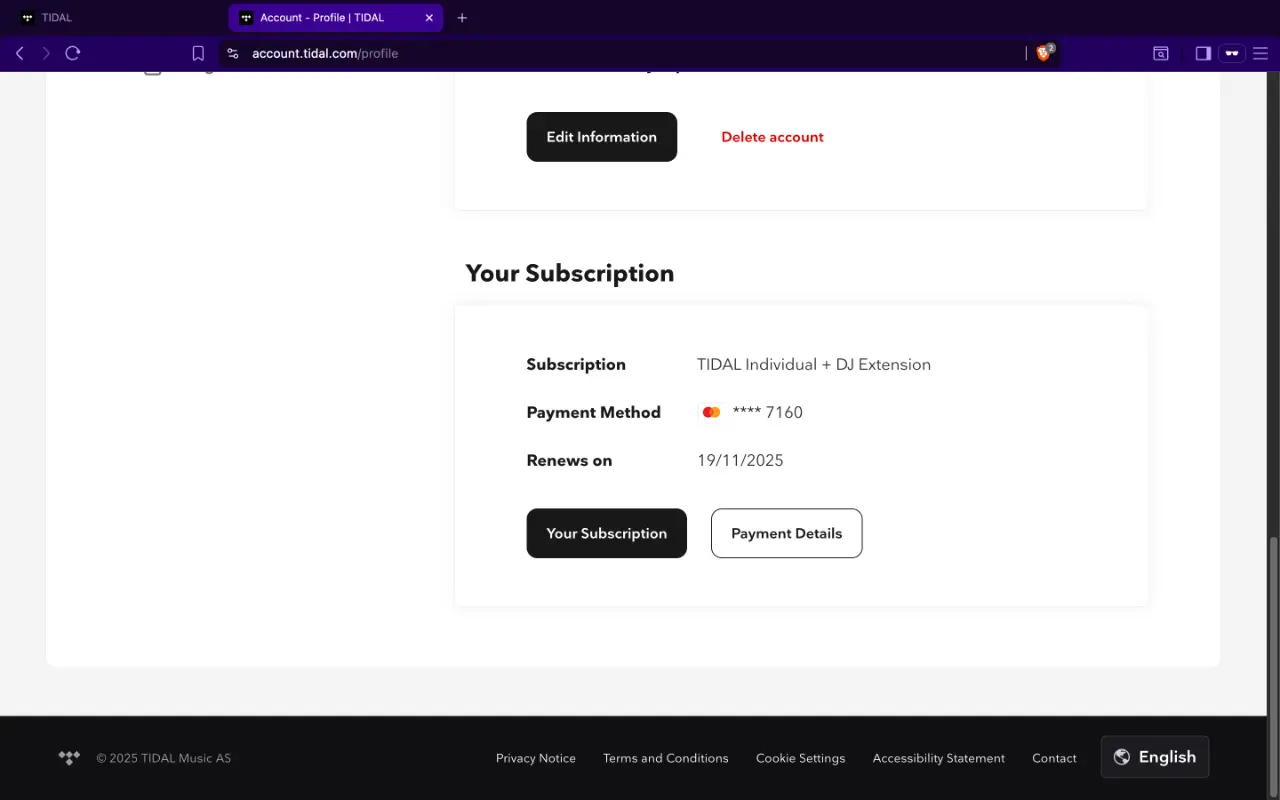Close the Account - Profile tab
The image size is (1280, 800).
(429, 18)
